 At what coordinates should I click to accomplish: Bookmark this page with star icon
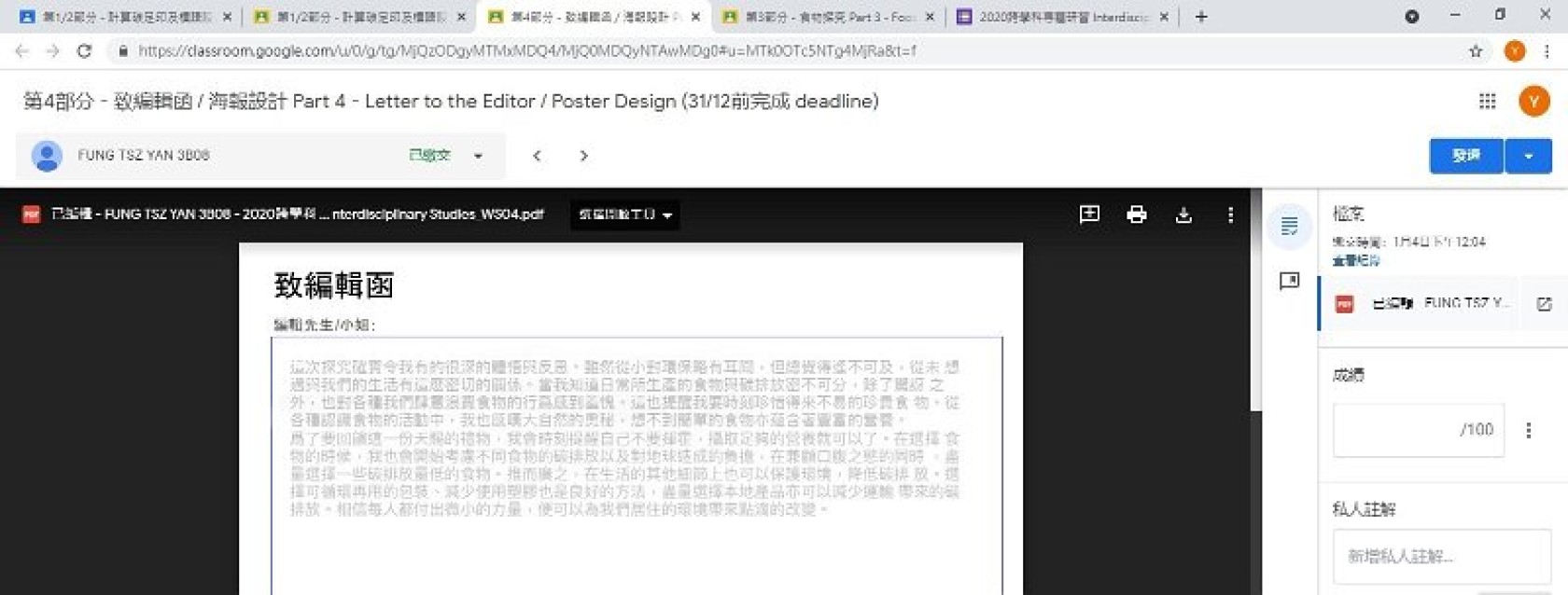coord(1476,51)
